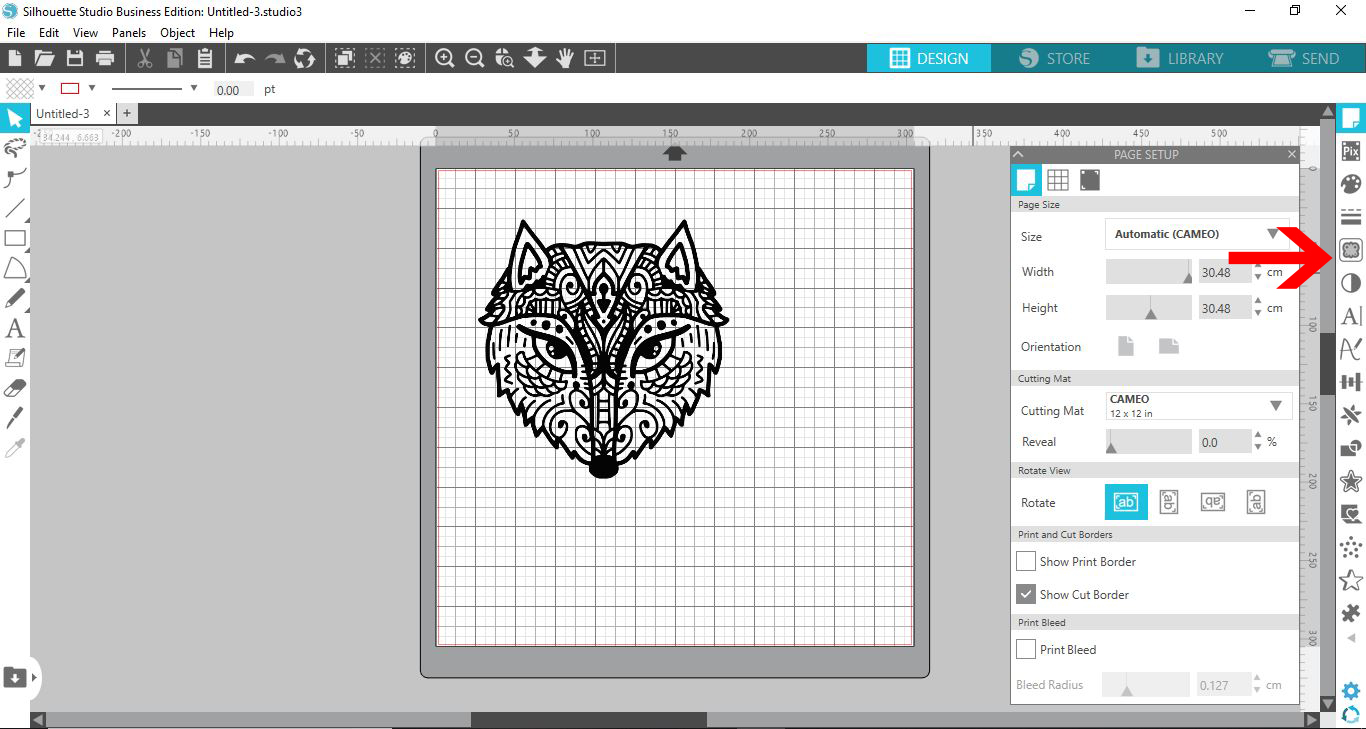
Task: Switch to the DESIGN view
Action: [x=929, y=58]
